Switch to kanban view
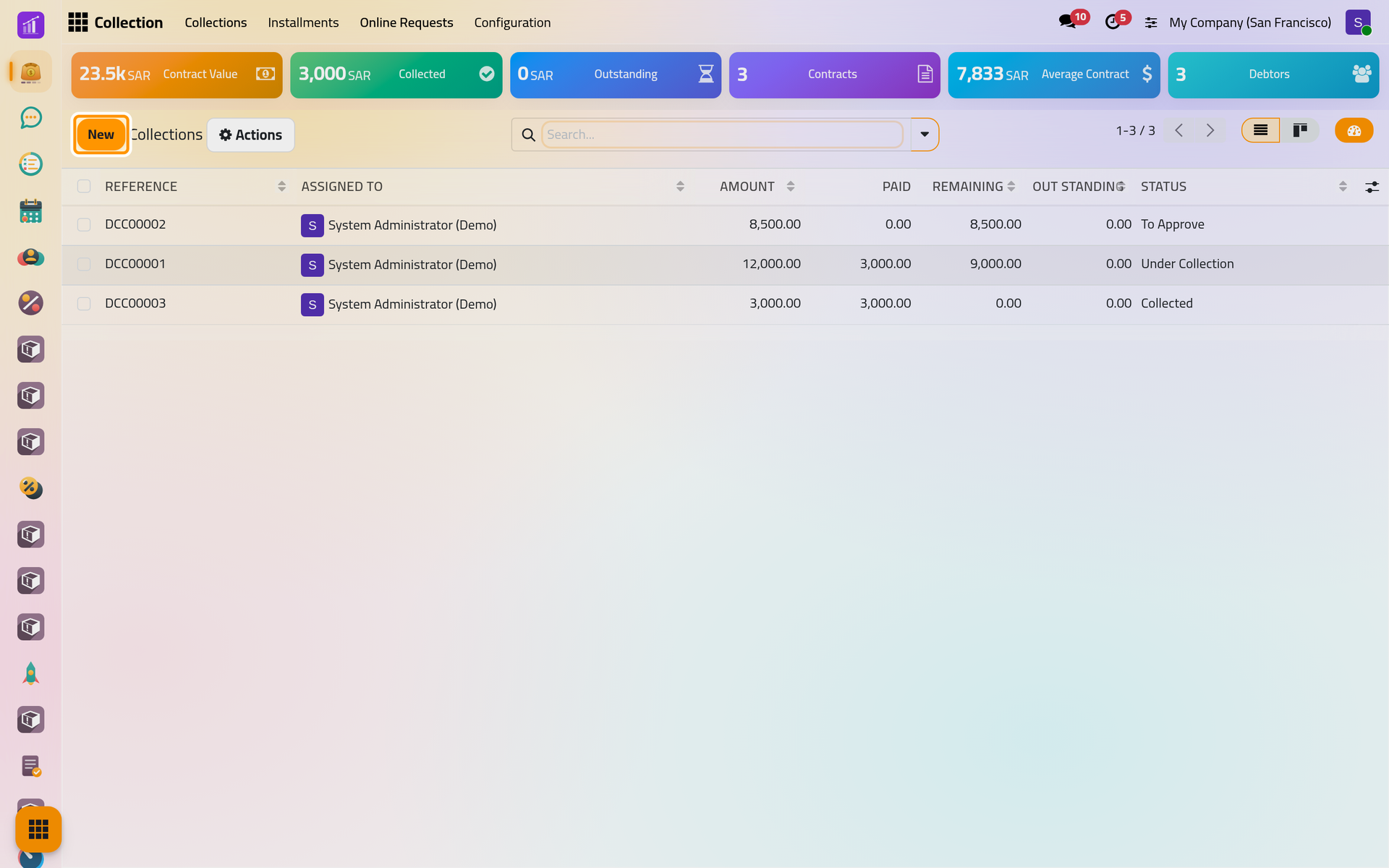 [x=1300, y=130]
